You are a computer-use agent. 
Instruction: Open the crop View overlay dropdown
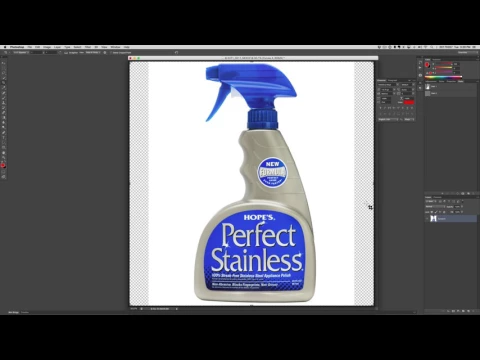click(93, 52)
